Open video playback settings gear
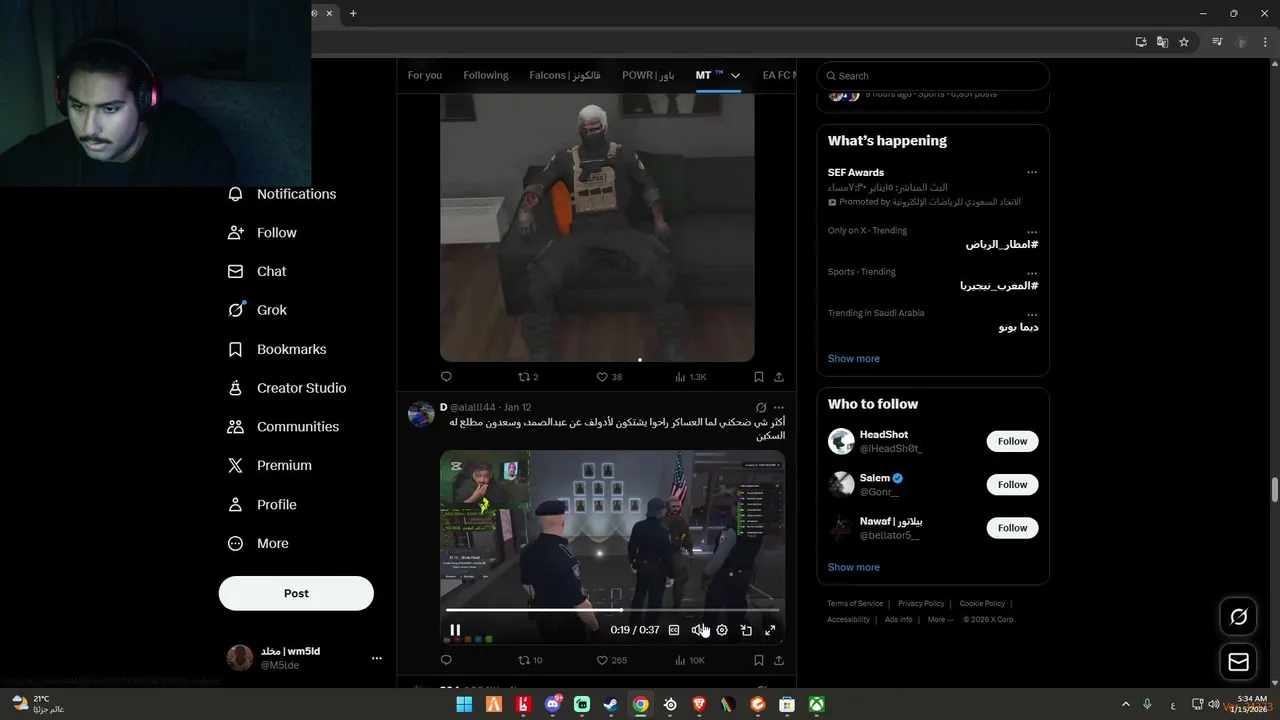The width and height of the screenshot is (1280, 720). pyautogui.click(x=722, y=630)
